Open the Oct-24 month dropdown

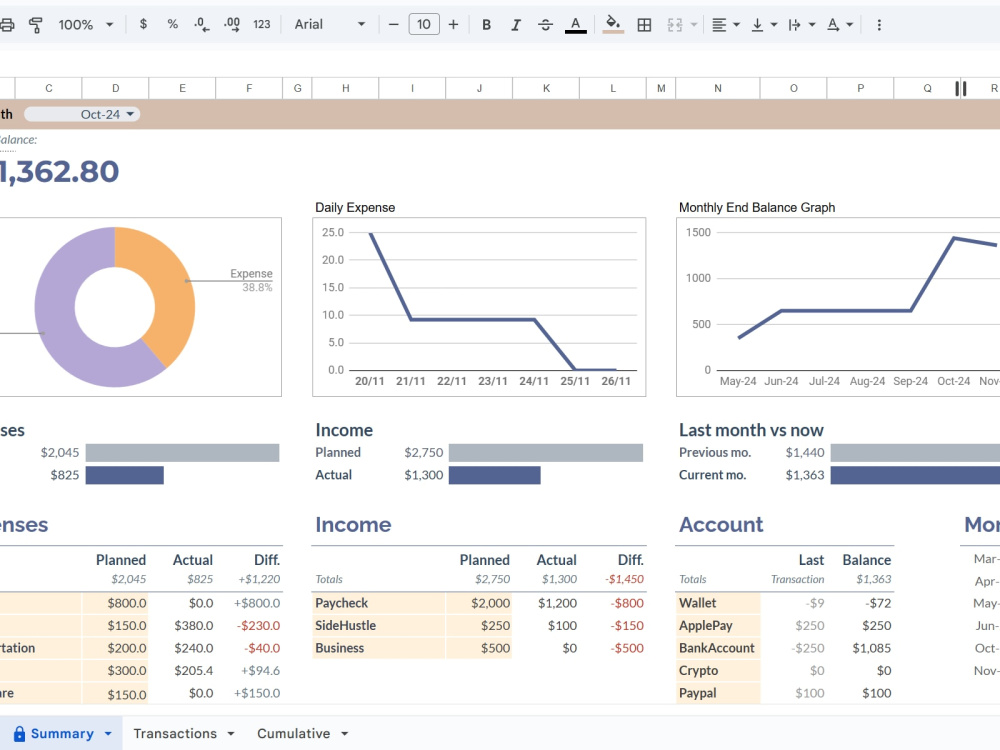[82, 114]
